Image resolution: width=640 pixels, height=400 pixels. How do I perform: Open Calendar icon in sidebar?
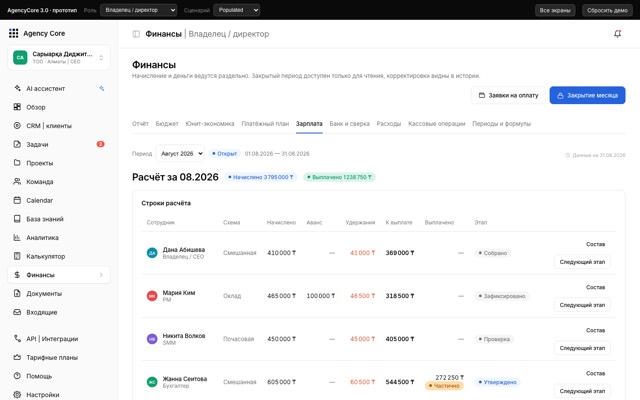17,200
